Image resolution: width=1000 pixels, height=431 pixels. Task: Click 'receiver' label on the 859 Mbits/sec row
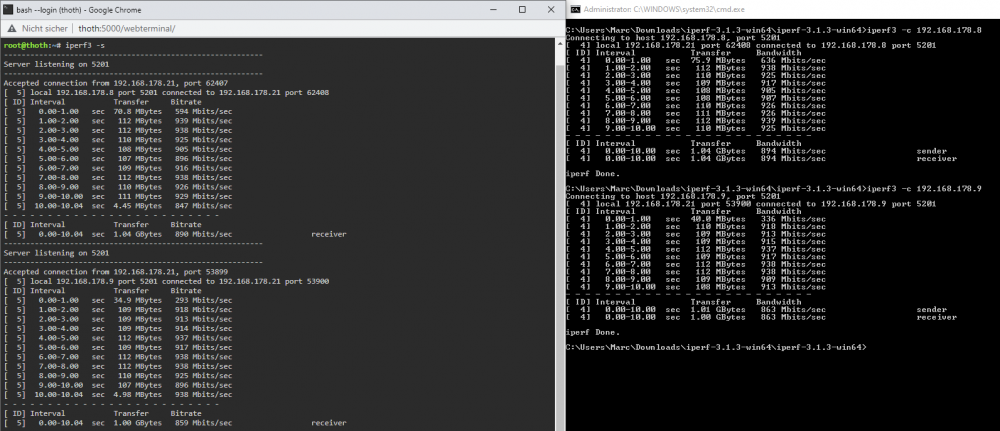(329, 423)
